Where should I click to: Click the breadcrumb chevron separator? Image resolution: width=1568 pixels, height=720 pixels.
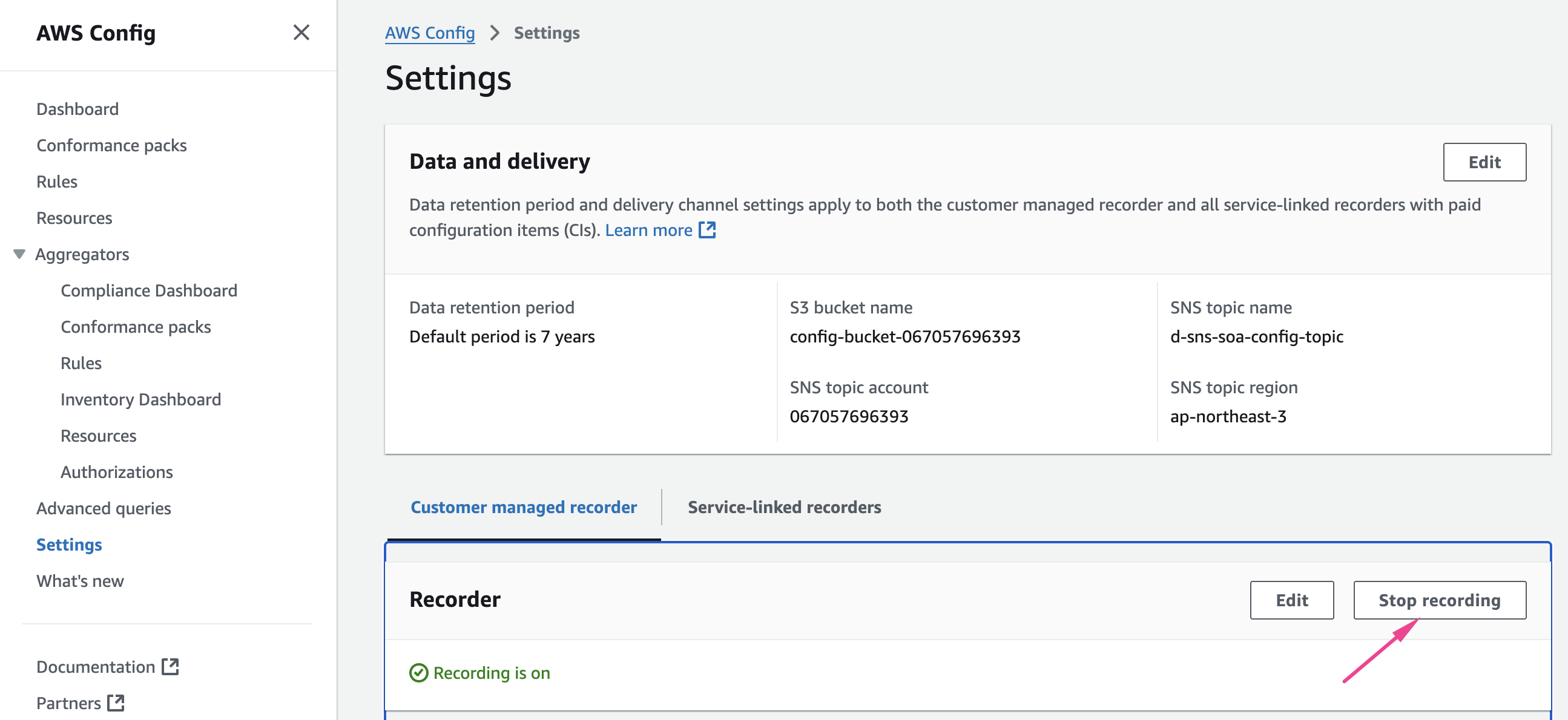tap(494, 33)
